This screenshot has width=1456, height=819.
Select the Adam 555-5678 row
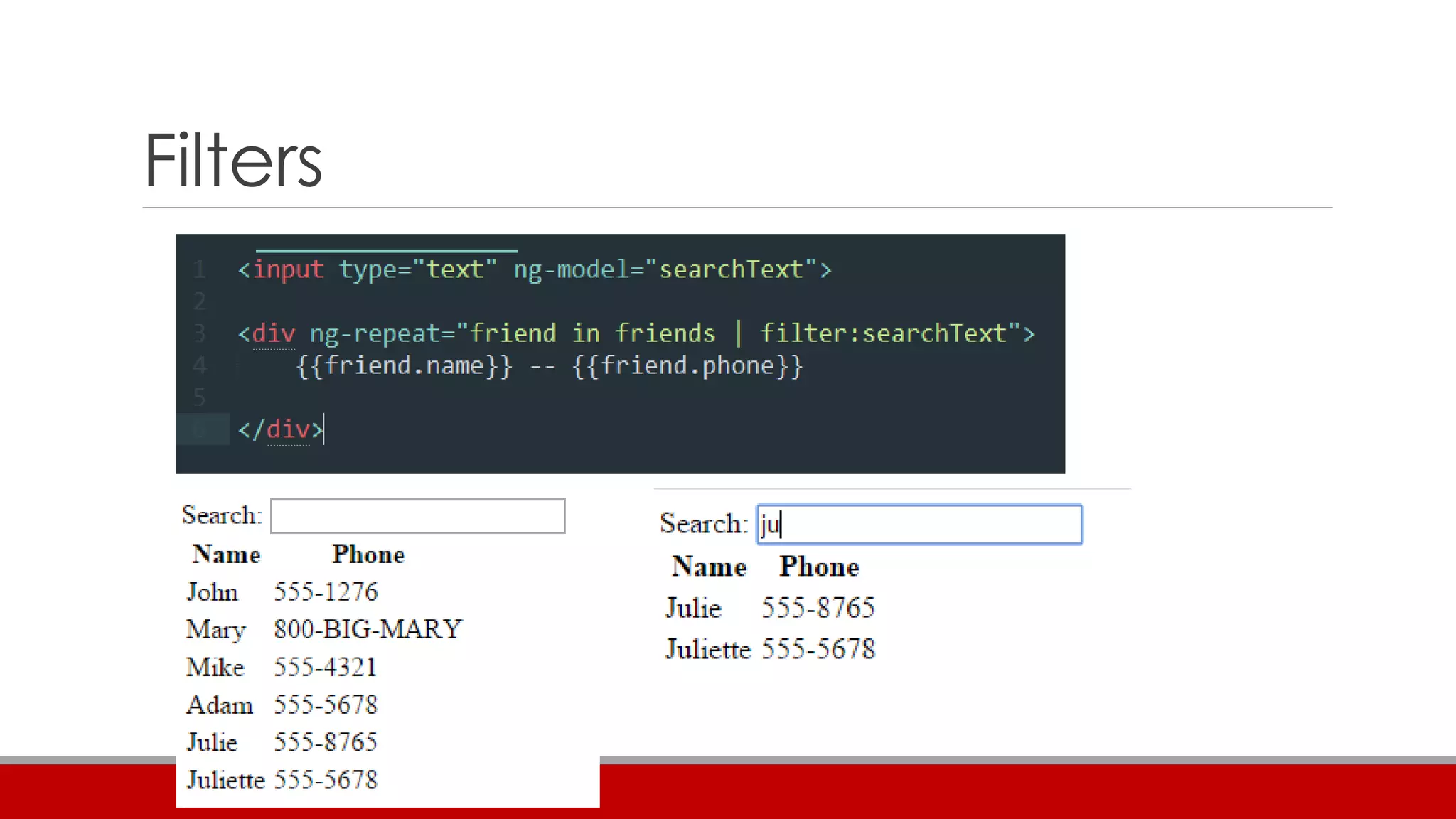coord(282,705)
